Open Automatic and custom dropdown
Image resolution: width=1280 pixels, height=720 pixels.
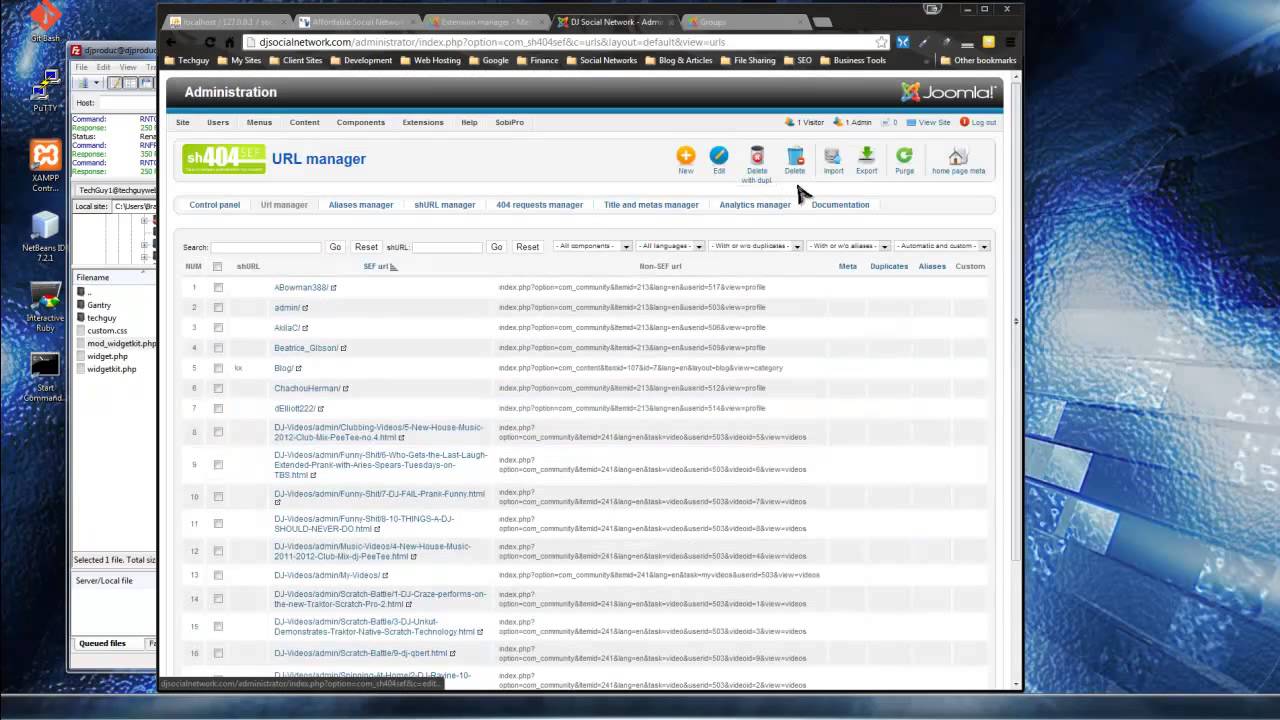[x=942, y=246]
